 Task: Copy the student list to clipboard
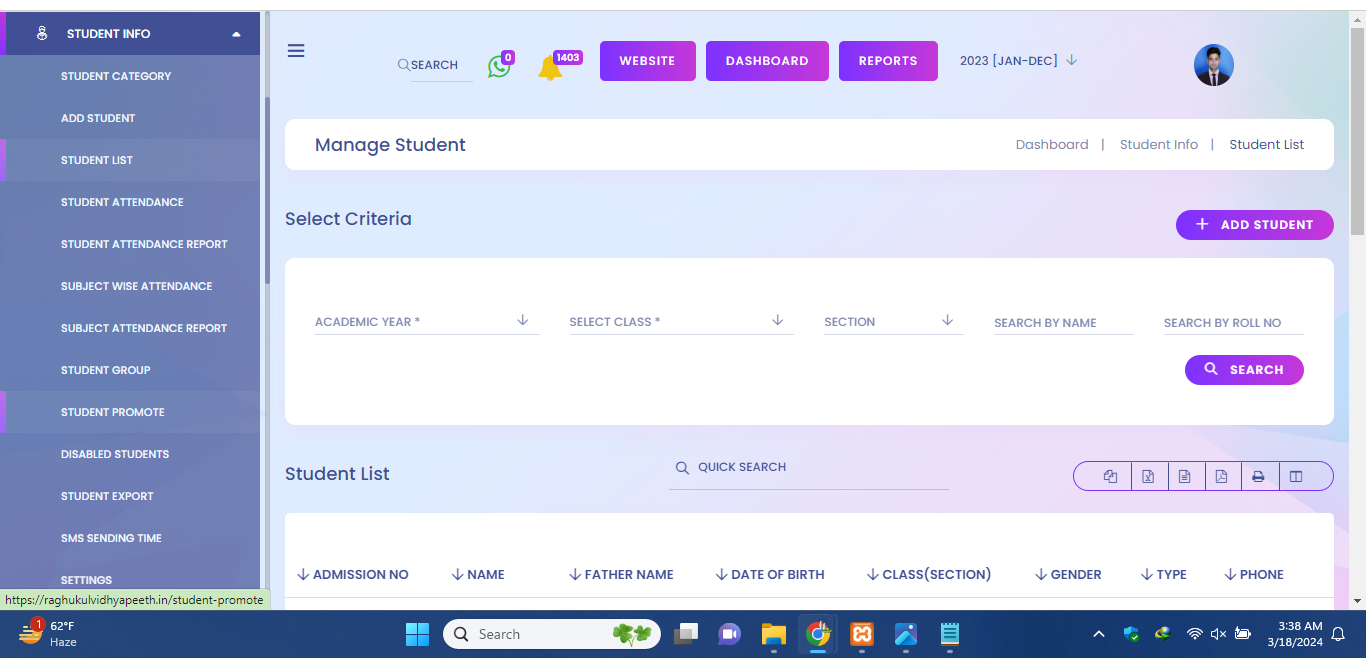[x=1110, y=477]
